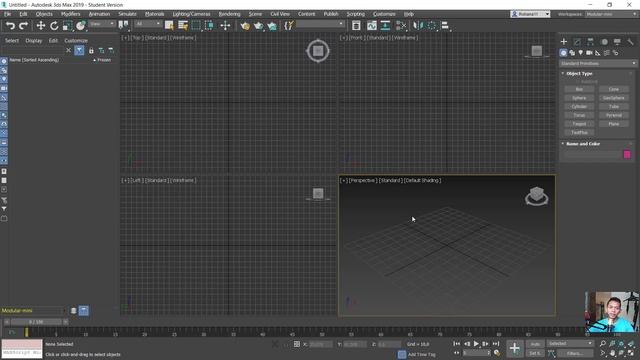Click the Mirror tool icon
The image size is (640, 360).
(418, 26)
